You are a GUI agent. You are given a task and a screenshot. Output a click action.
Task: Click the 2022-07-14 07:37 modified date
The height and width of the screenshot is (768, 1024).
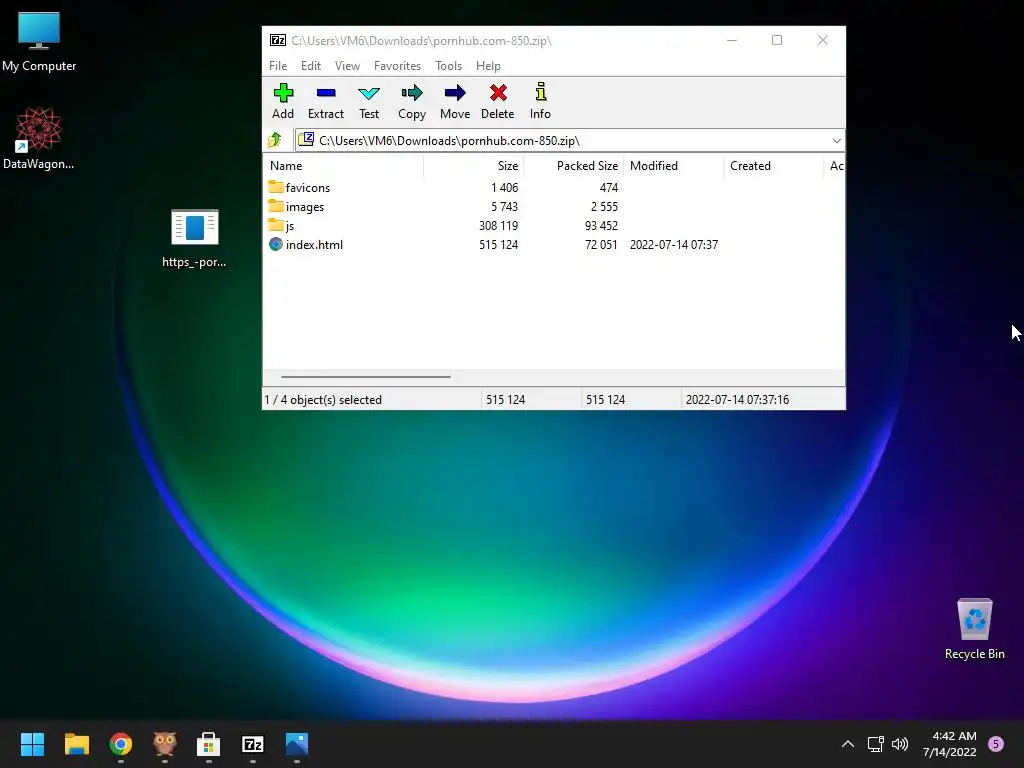pyautogui.click(x=673, y=245)
